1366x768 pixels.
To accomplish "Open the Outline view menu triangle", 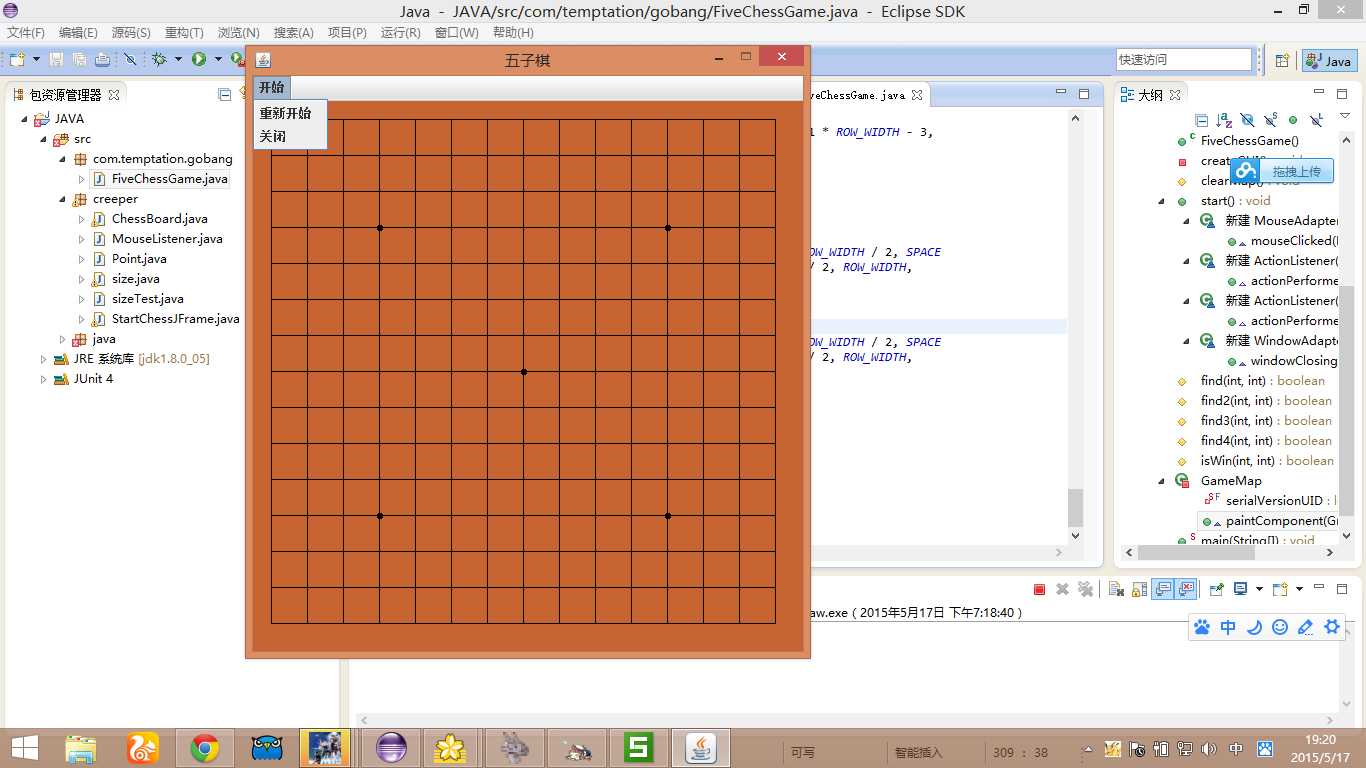I will point(1344,117).
